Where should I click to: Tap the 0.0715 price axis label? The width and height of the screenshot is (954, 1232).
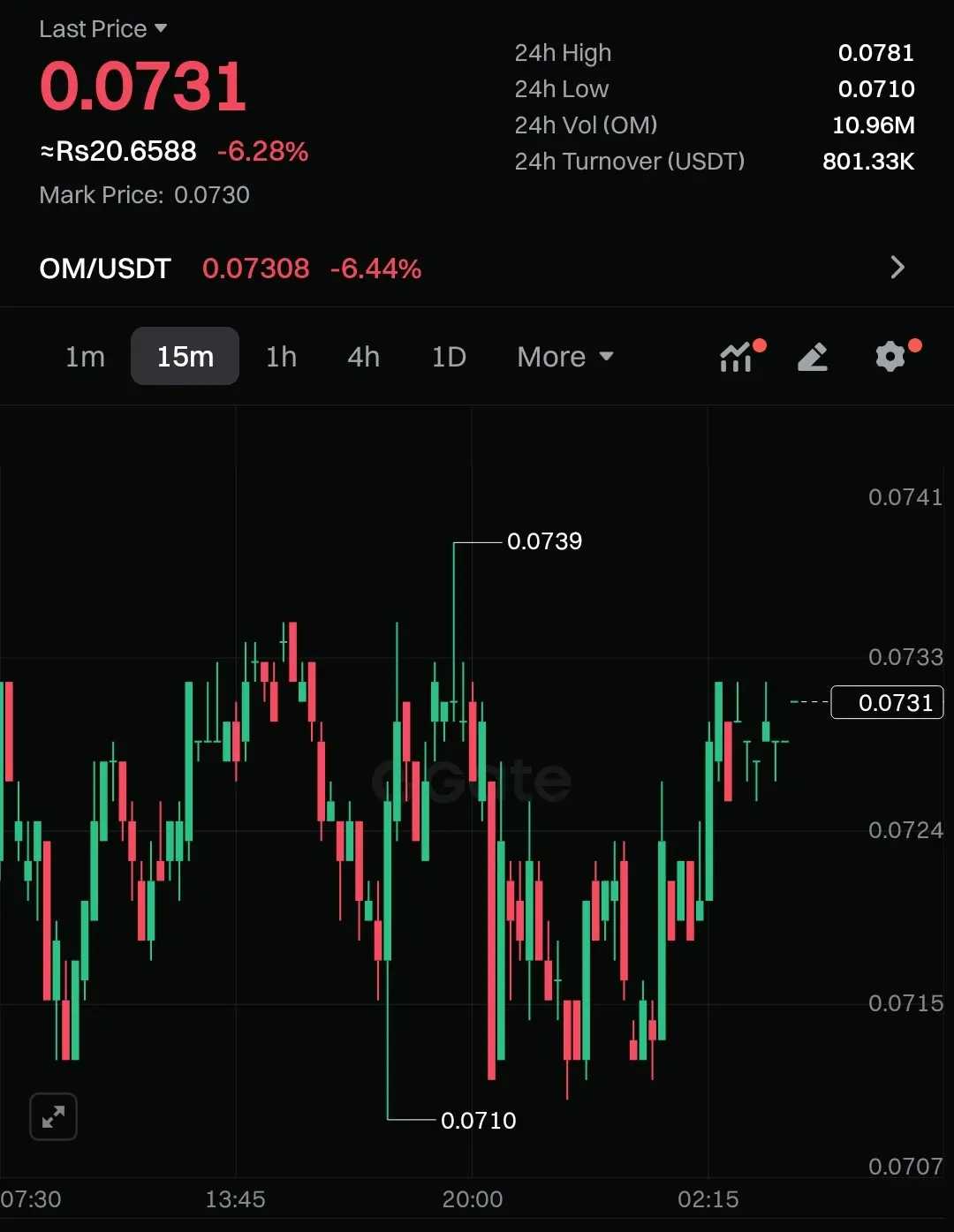tap(905, 1003)
